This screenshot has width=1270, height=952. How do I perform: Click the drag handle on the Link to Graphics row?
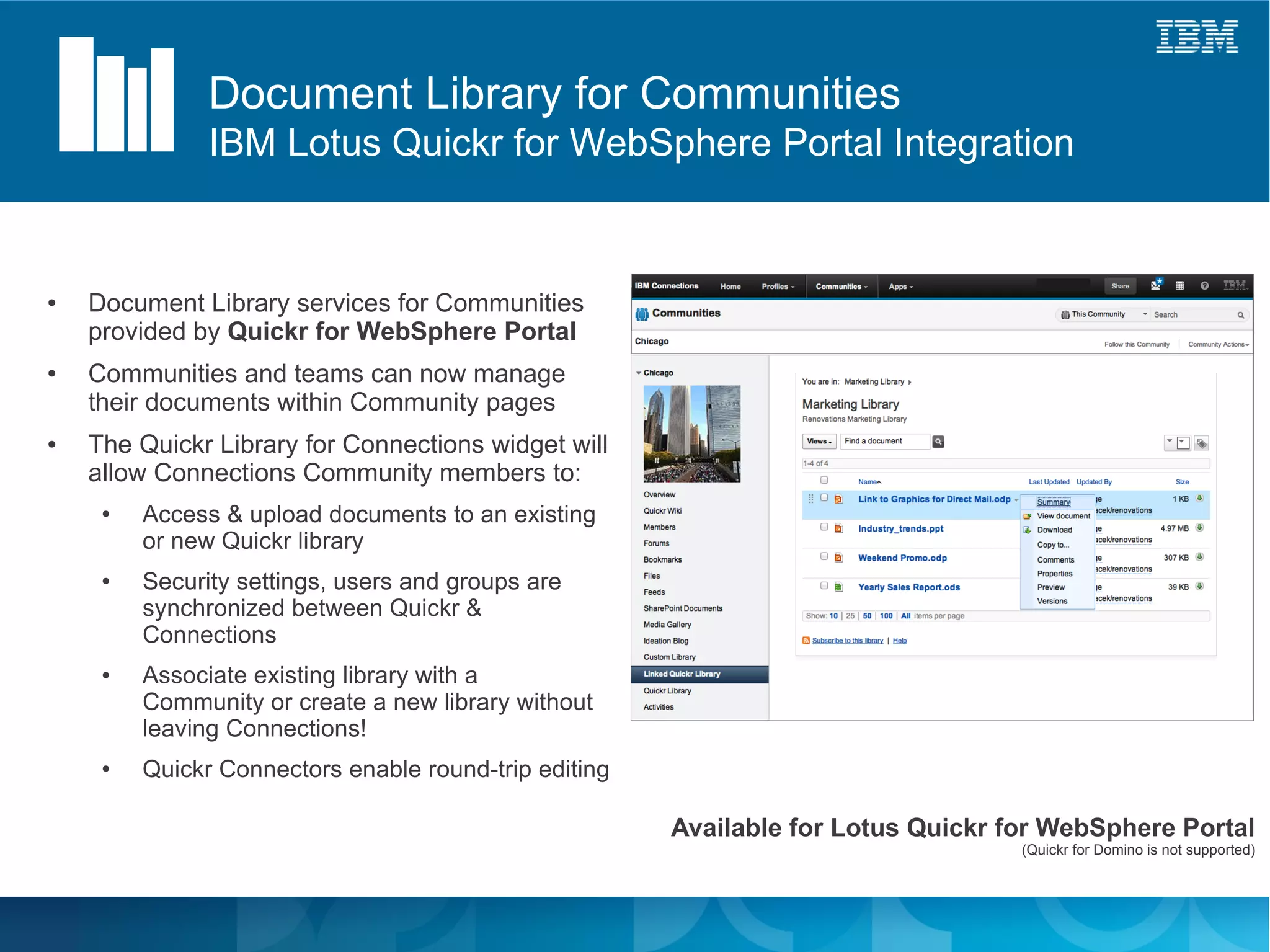tap(810, 499)
